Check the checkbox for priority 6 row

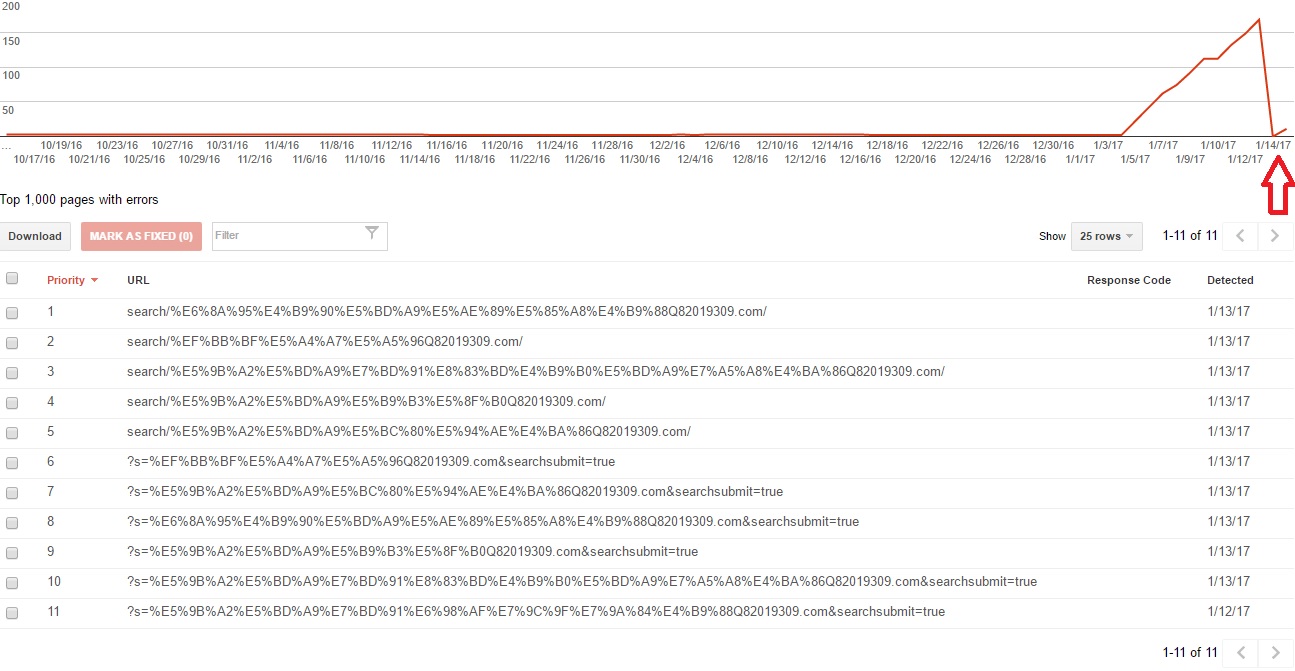coord(12,462)
